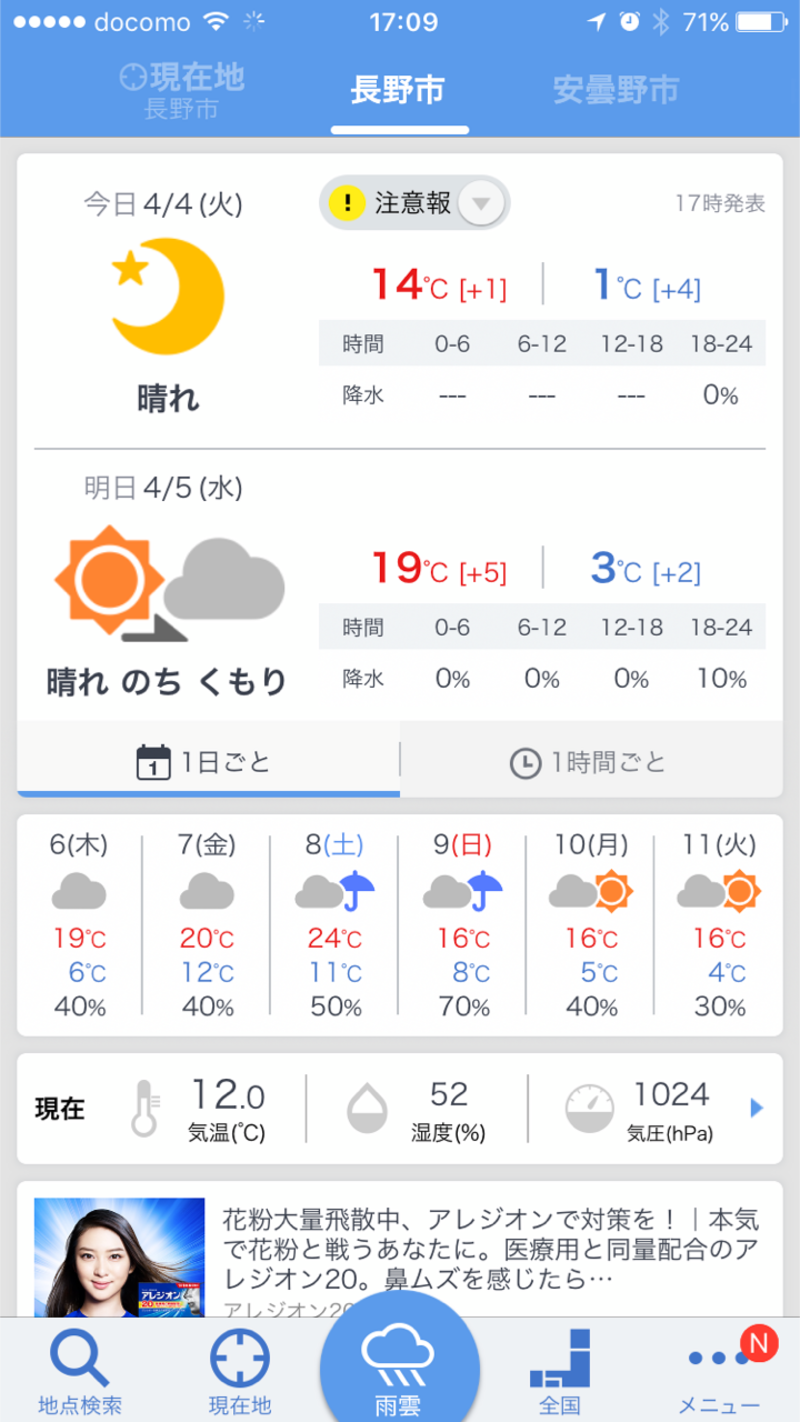Open the アレジオン pollen ad text link
Image resolution: width=800 pixels, height=1422 pixels.
[x=490, y=1250]
